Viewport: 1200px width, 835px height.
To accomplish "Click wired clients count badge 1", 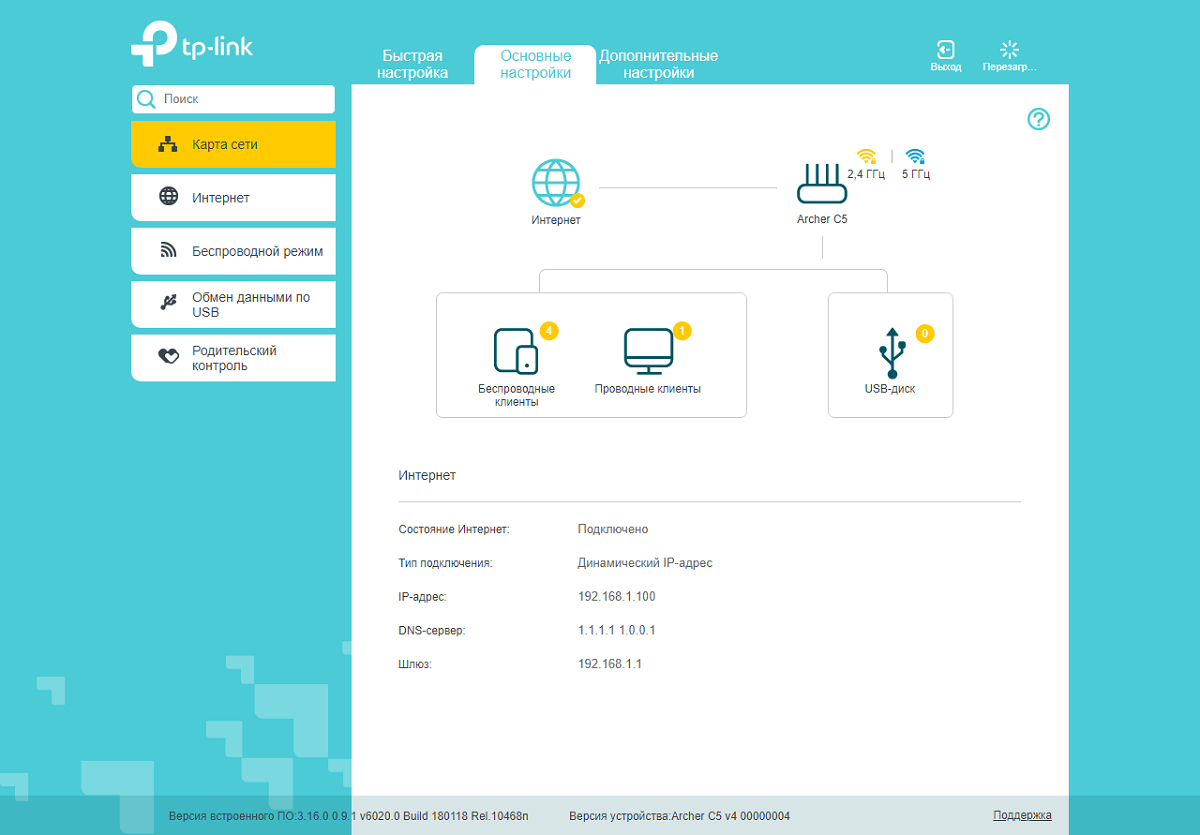I will 682,330.
